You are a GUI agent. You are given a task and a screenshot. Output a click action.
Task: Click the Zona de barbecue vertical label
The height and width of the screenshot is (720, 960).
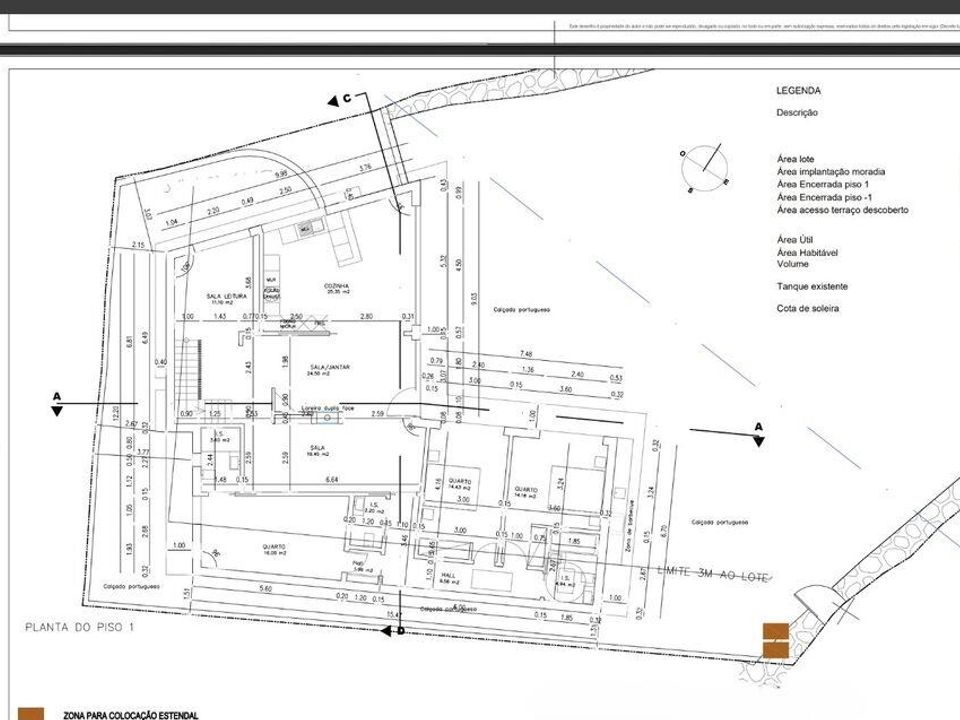[x=628, y=525]
